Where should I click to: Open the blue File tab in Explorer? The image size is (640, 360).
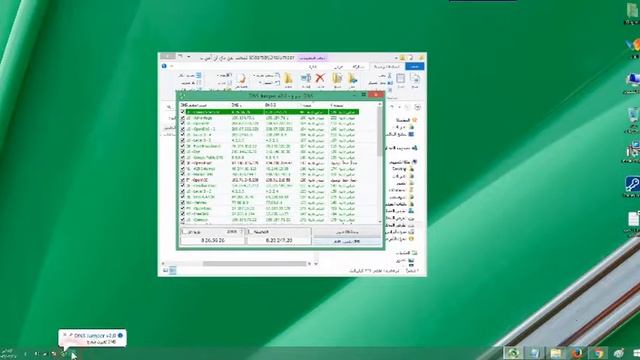(x=415, y=66)
